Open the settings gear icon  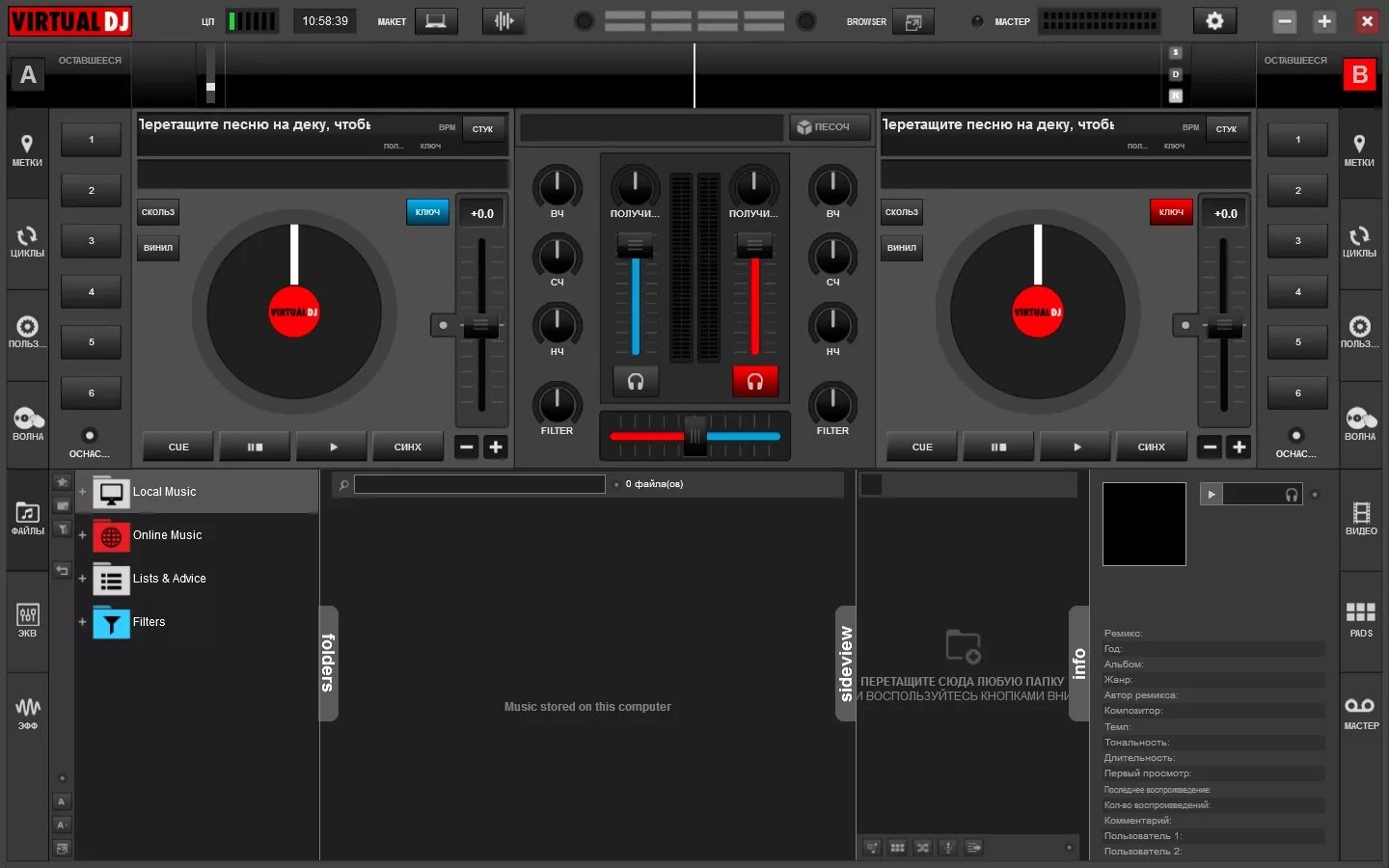[x=1214, y=20]
